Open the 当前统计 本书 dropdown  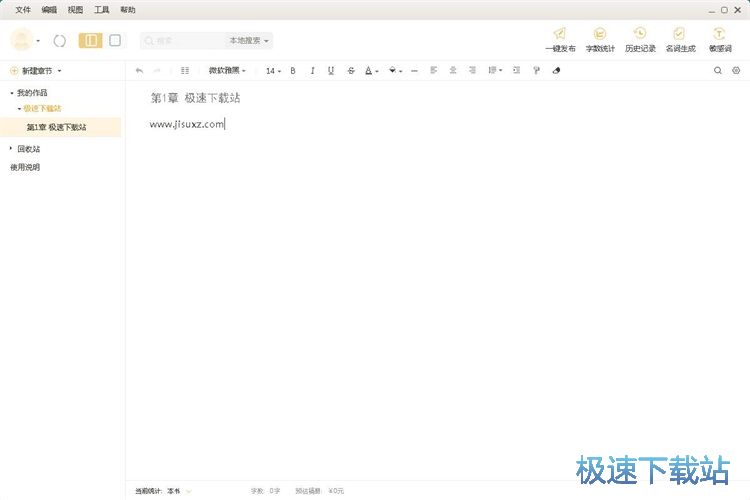coord(164,491)
